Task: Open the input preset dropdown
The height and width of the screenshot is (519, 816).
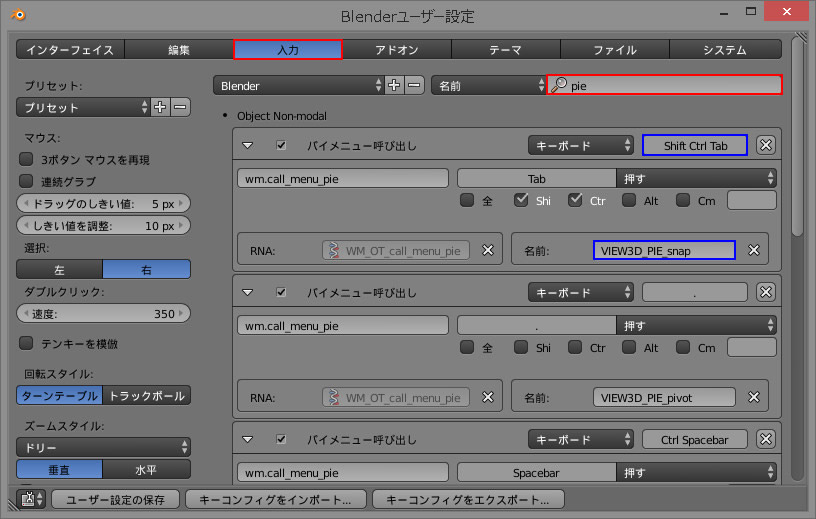Action: tap(83, 107)
